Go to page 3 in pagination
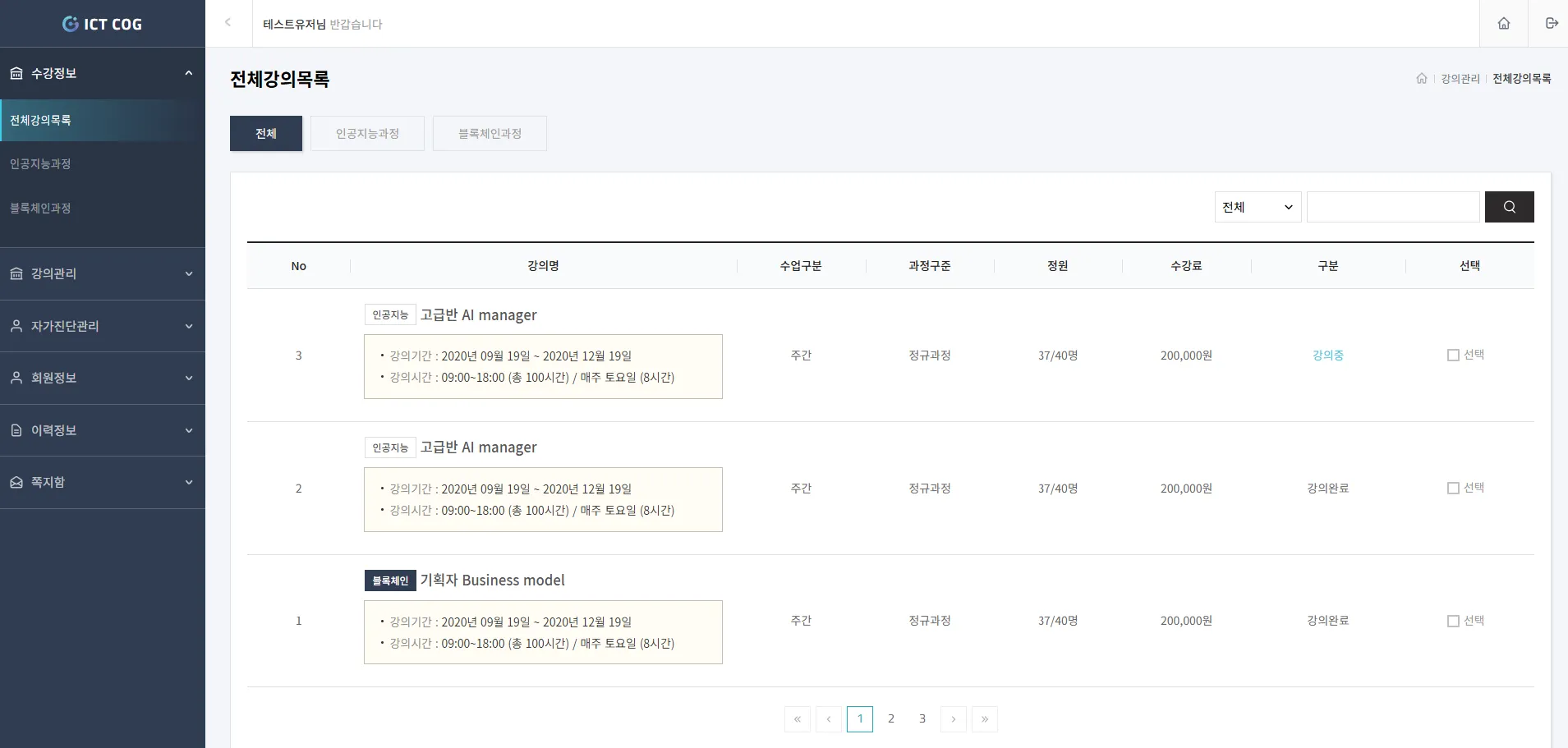 click(922, 718)
